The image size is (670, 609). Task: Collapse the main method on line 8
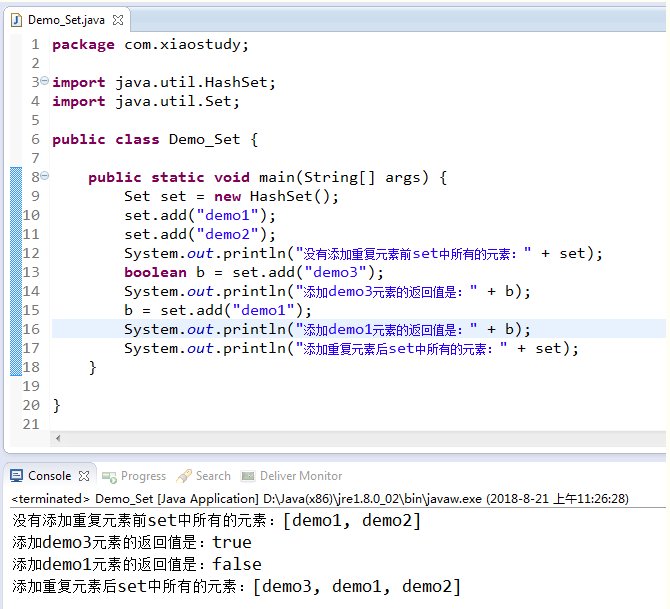[x=44, y=176]
